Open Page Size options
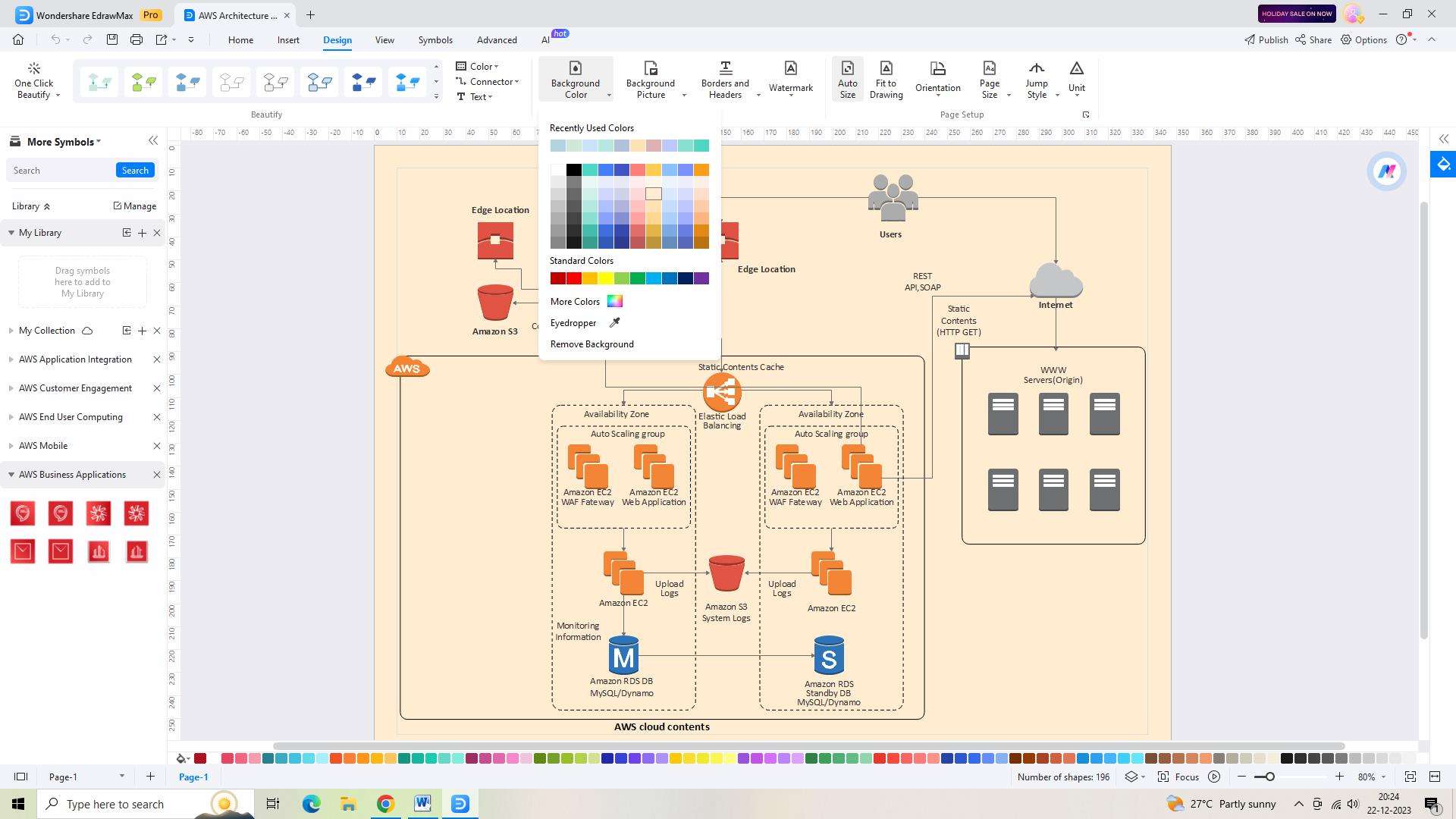Image resolution: width=1456 pixels, height=819 pixels. click(x=990, y=80)
